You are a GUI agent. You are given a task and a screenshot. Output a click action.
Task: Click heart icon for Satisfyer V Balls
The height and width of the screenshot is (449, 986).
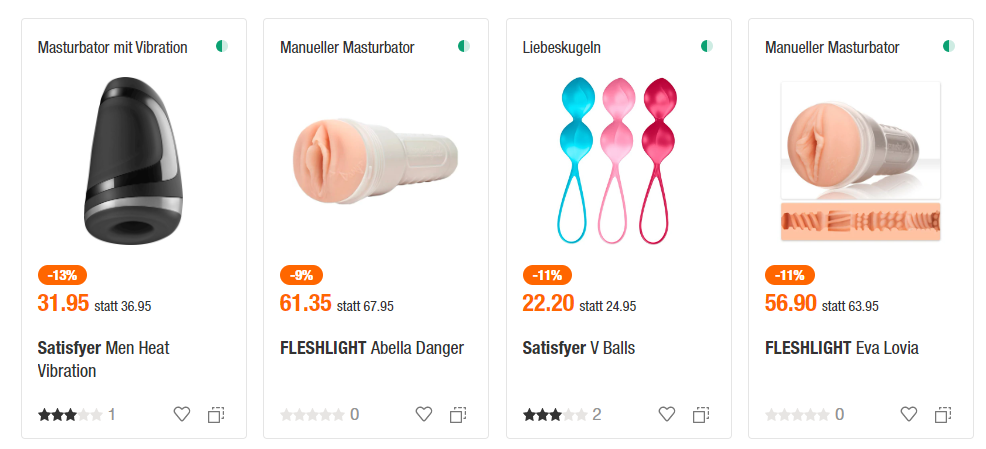(667, 414)
